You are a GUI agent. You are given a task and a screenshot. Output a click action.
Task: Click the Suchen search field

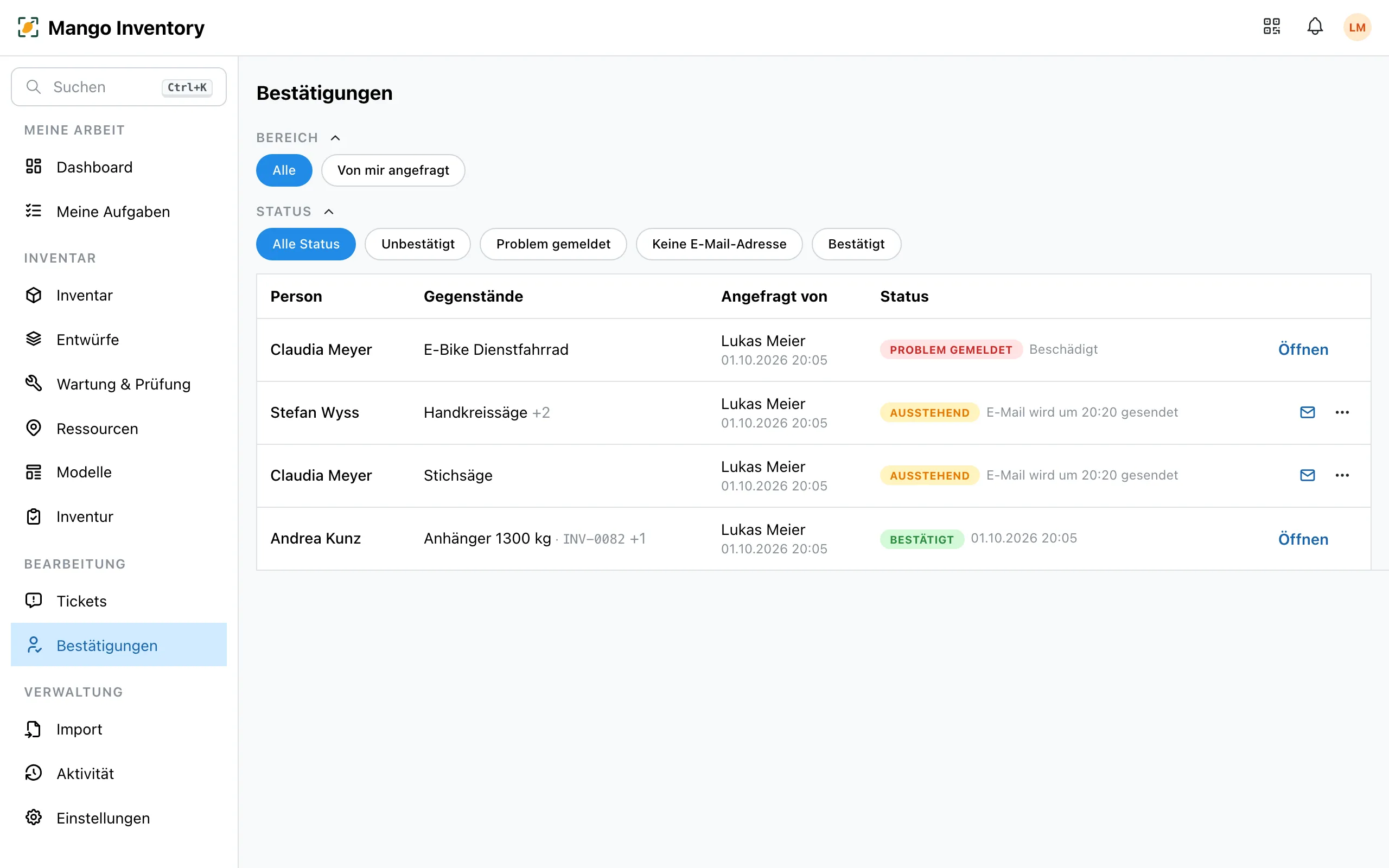coord(119,87)
